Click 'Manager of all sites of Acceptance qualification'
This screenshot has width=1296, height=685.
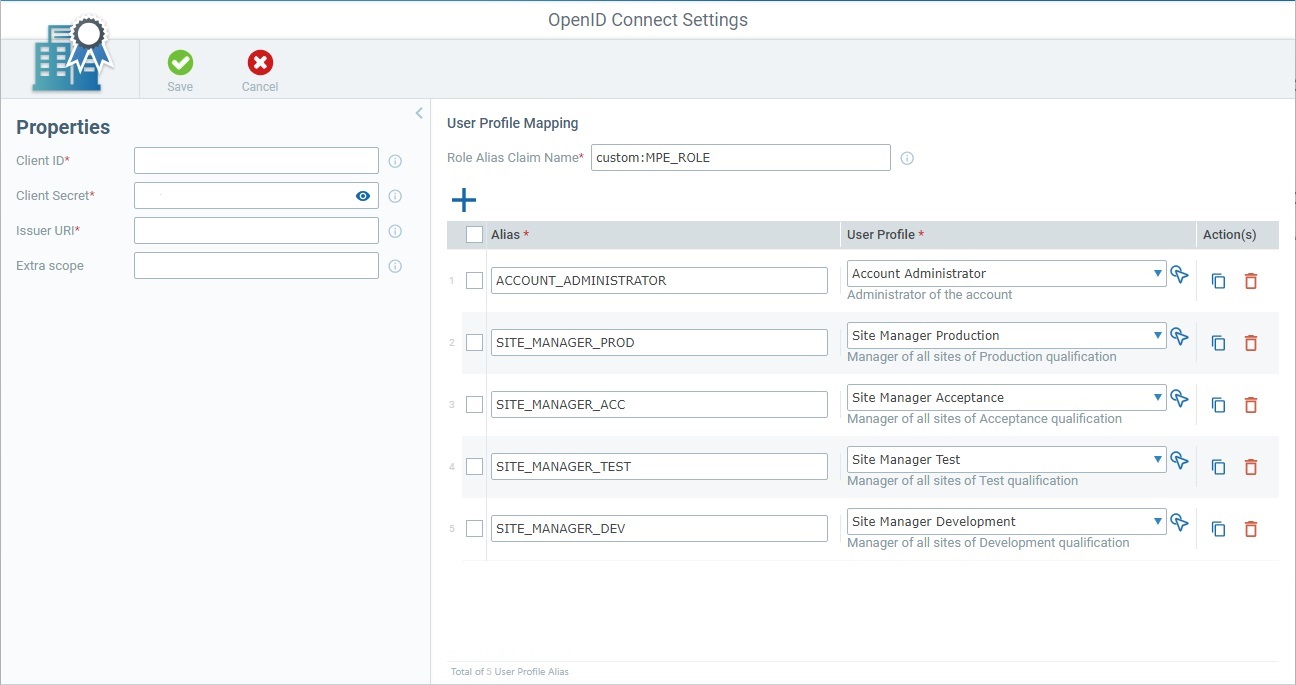pyautogui.click(x=984, y=419)
